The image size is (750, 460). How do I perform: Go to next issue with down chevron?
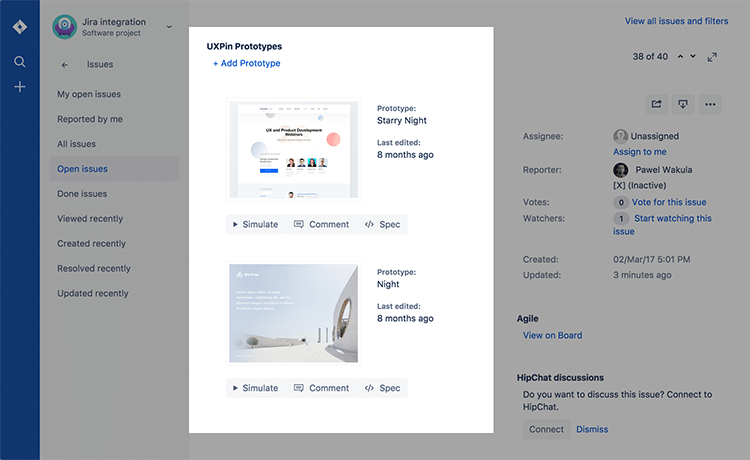click(693, 56)
